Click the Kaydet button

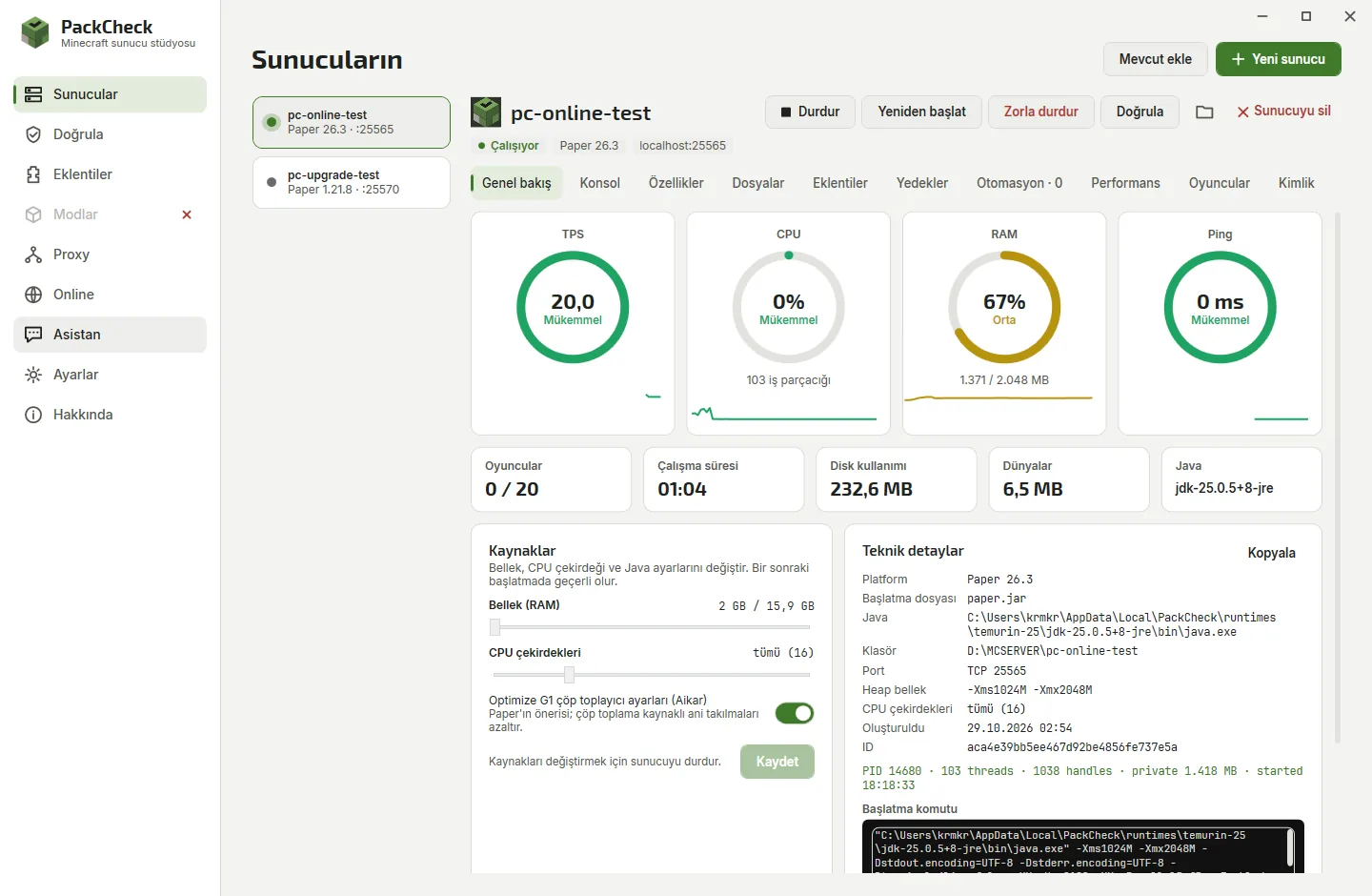click(777, 762)
